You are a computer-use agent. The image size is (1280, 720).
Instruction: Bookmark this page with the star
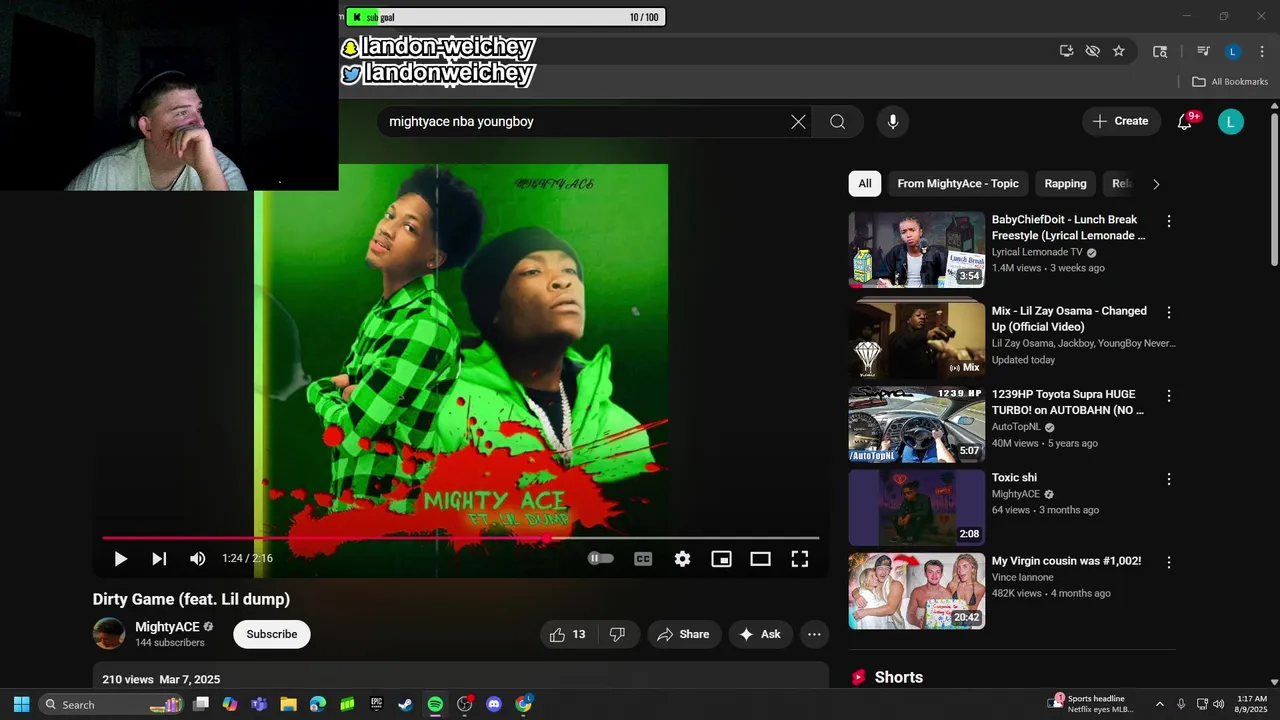point(1119,51)
